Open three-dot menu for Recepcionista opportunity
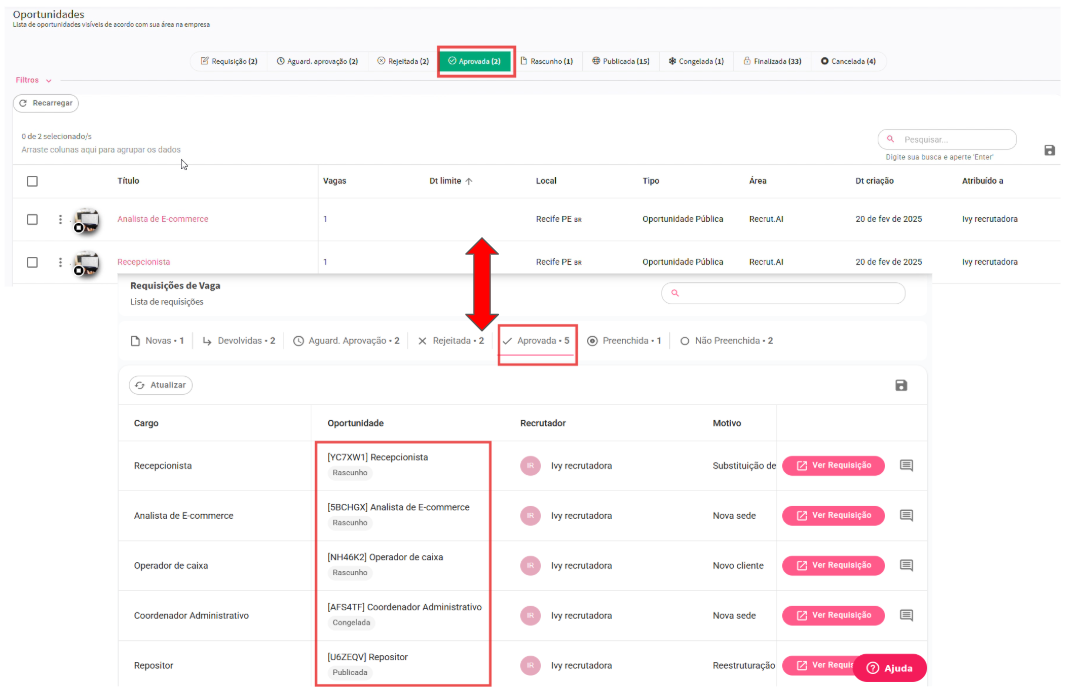Viewport: 1067px width, 691px height. (x=60, y=262)
